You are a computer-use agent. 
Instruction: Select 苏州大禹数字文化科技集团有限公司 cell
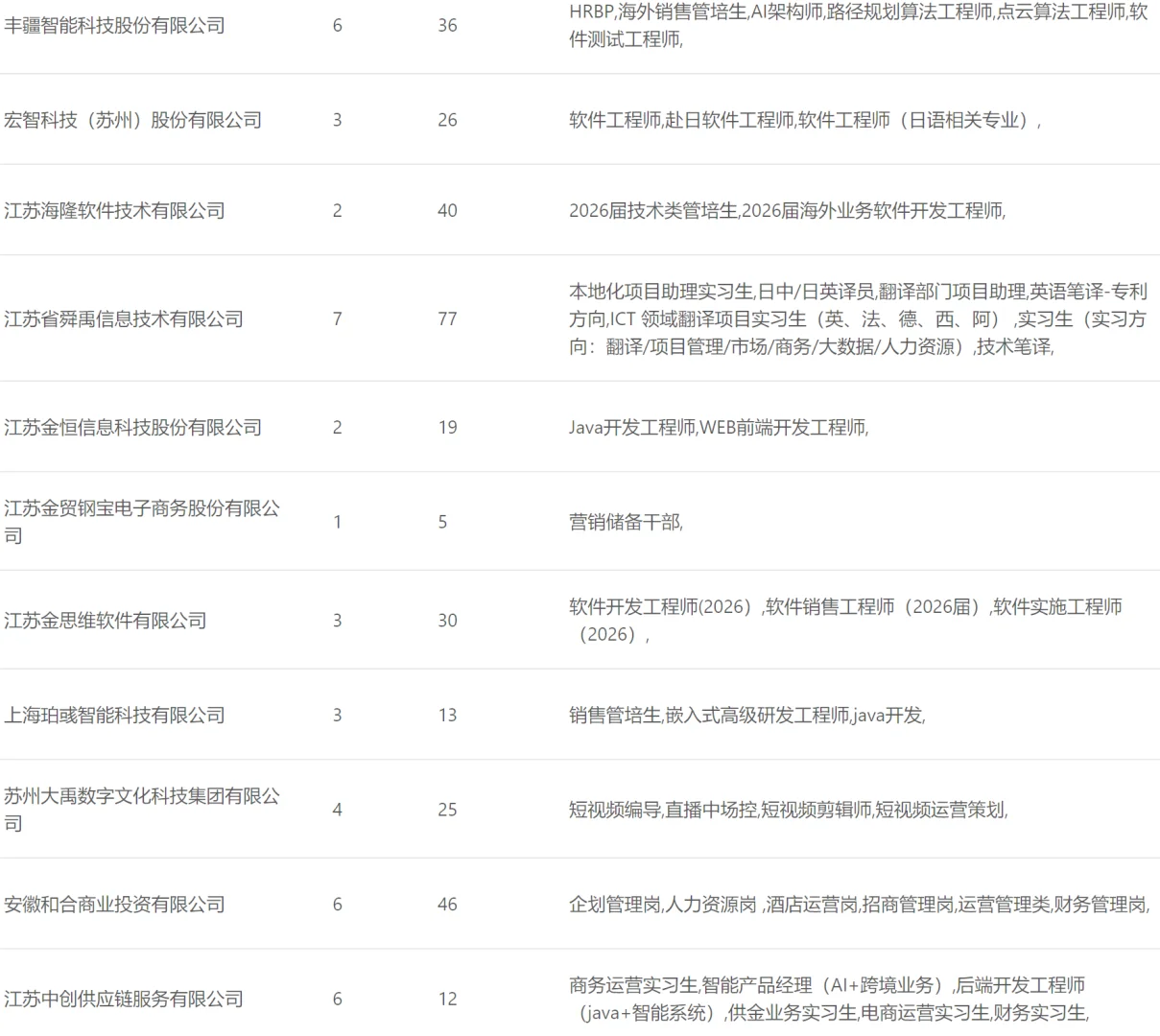(142, 810)
